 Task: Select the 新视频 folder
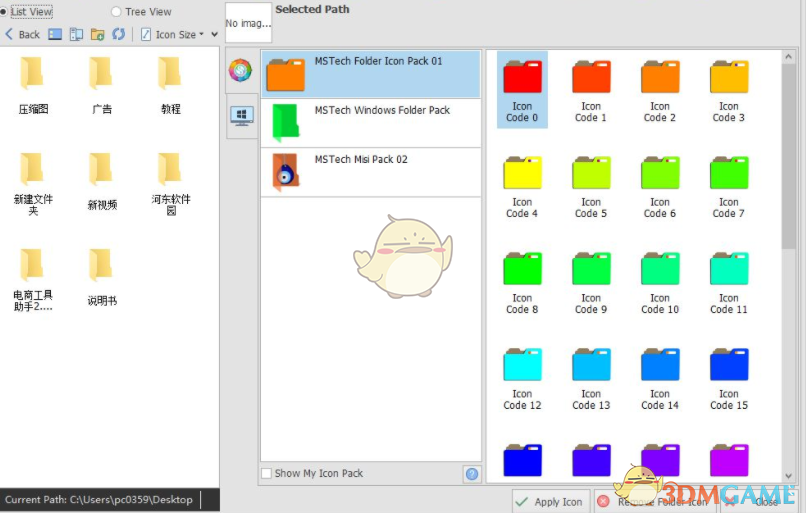click(x=102, y=181)
